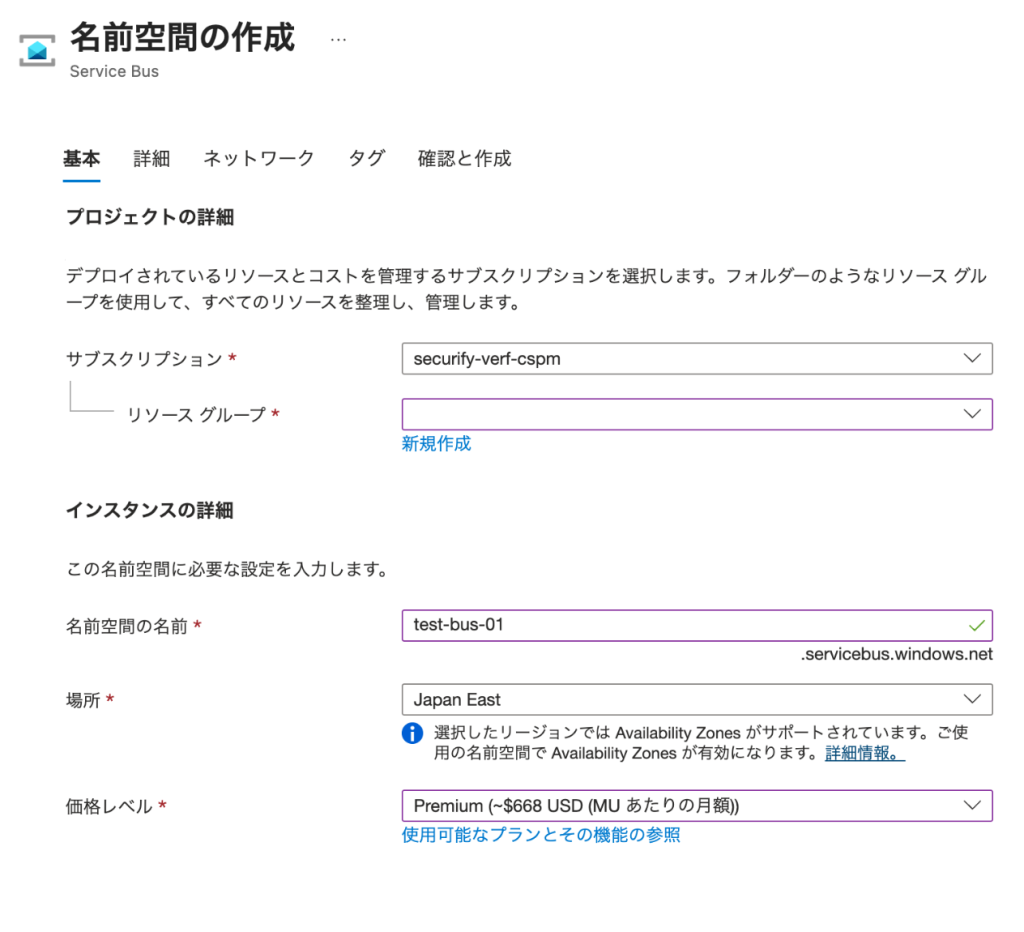Viewport: 1024px width, 932px height.
Task: Click the プロジェクトの詳細 section heading
Action: [150, 217]
